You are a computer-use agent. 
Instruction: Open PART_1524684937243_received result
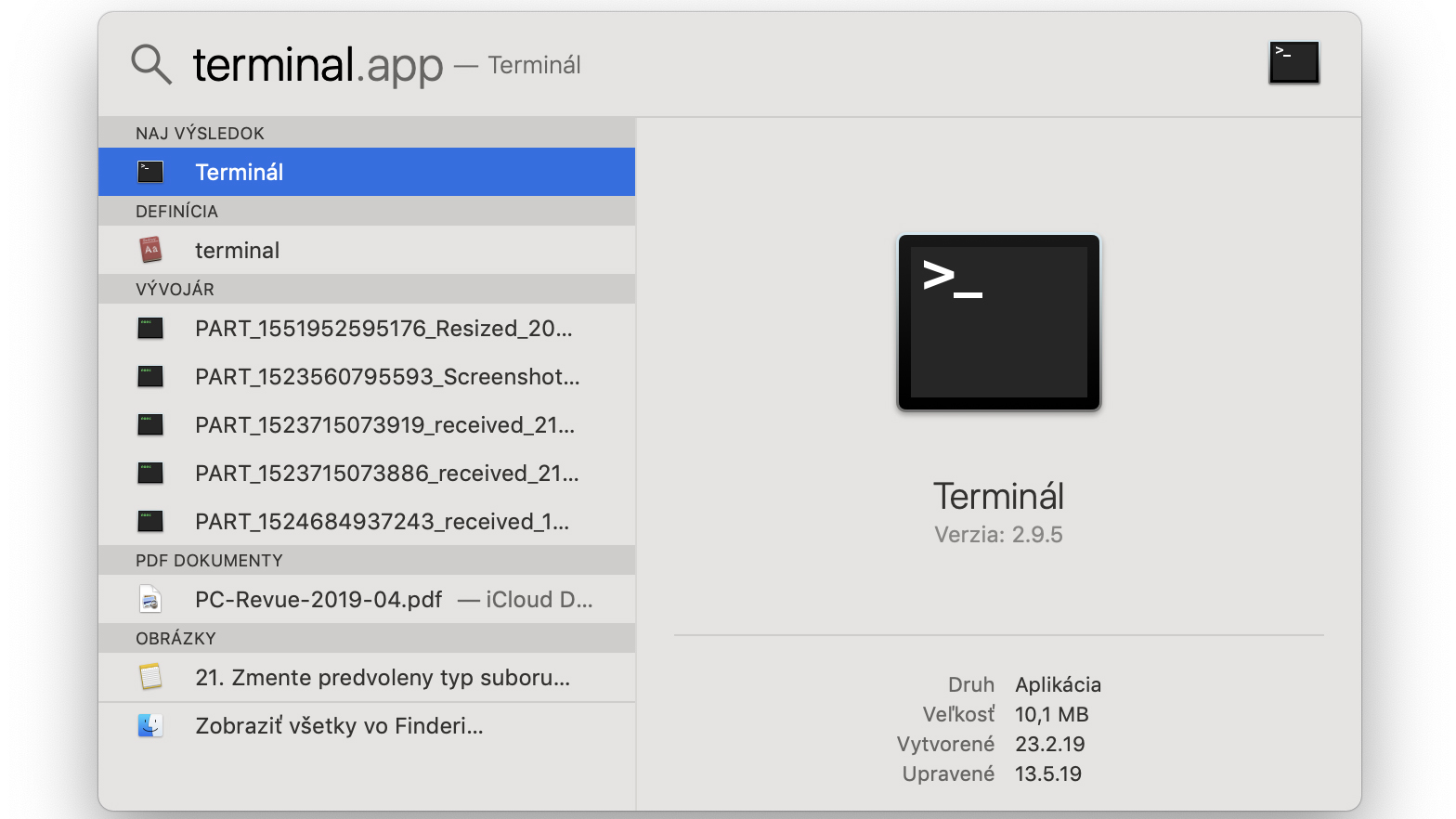point(367,521)
